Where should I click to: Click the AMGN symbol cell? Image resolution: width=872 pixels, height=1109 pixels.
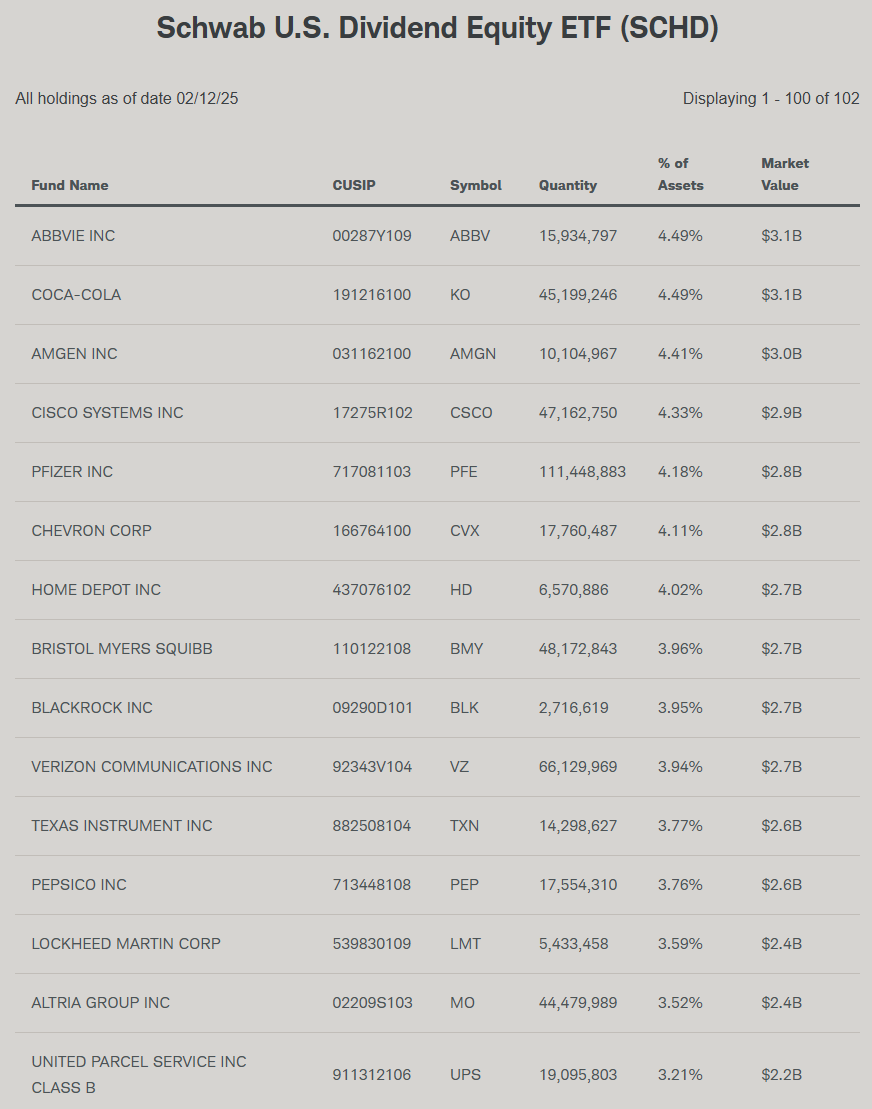472,354
